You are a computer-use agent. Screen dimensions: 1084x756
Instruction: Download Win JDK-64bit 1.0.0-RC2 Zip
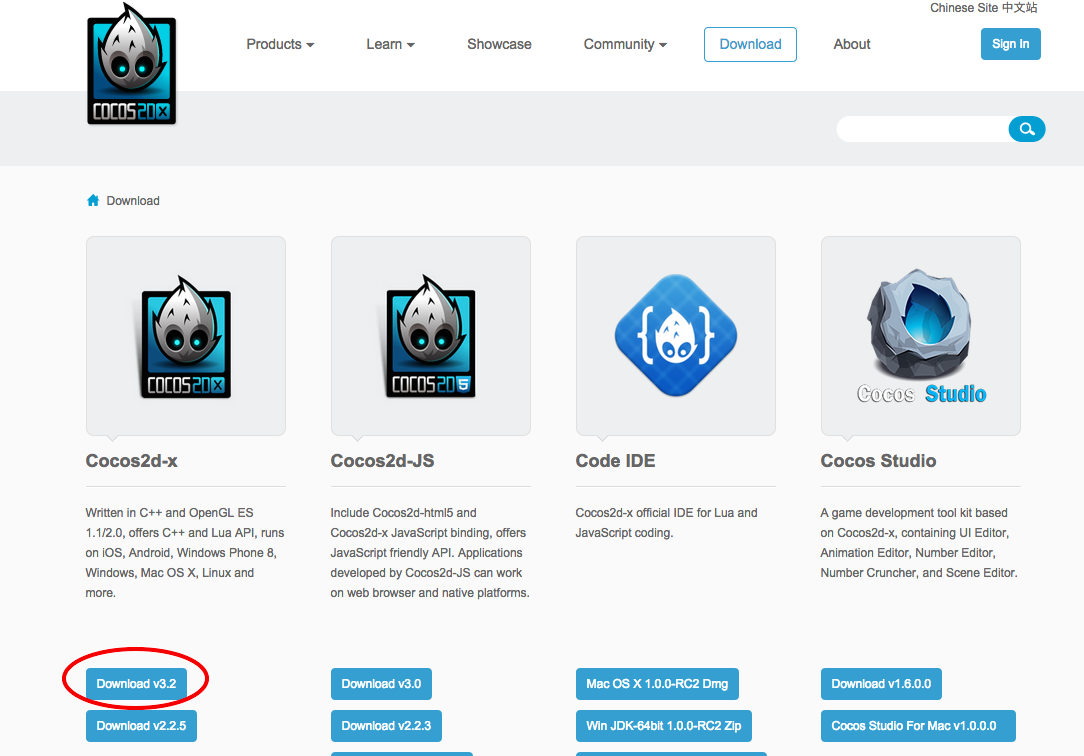tap(664, 726)
